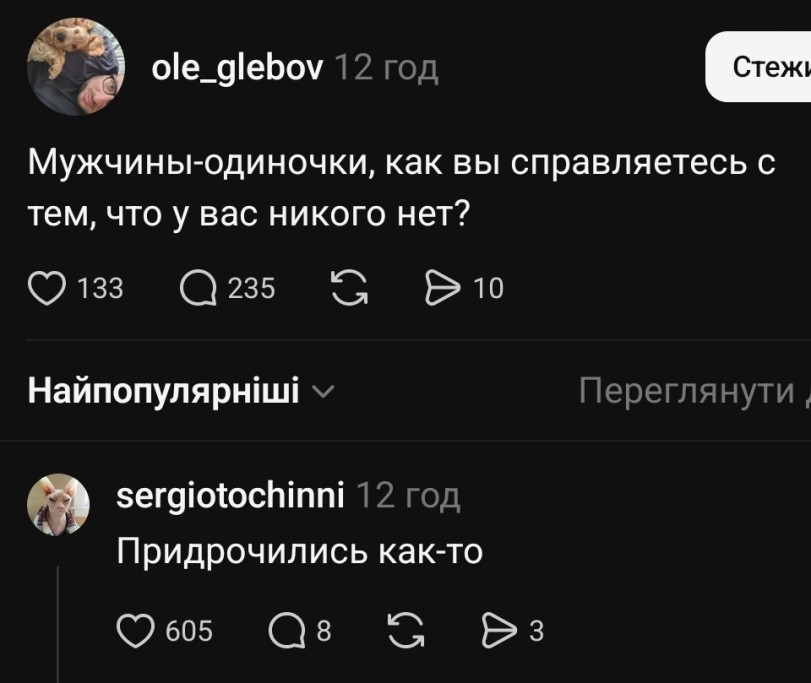Like sergiotochinni's reply
The width and height of the screenshot is (811, 683).
[x=135, y=630]
